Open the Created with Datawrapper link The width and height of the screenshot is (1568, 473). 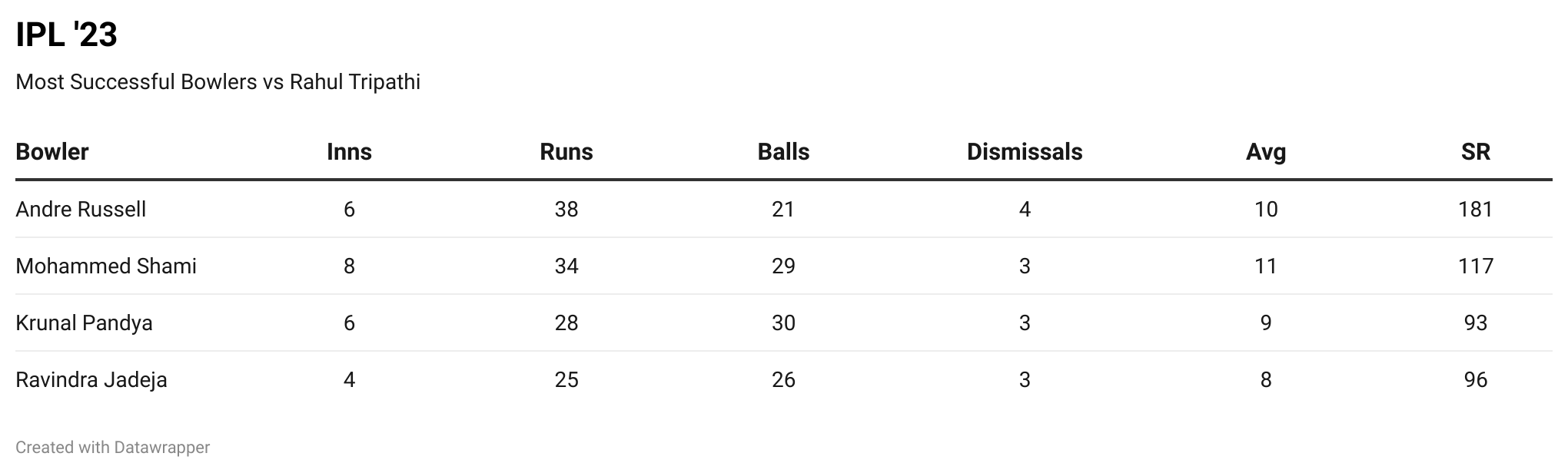[x=112, y=447]
